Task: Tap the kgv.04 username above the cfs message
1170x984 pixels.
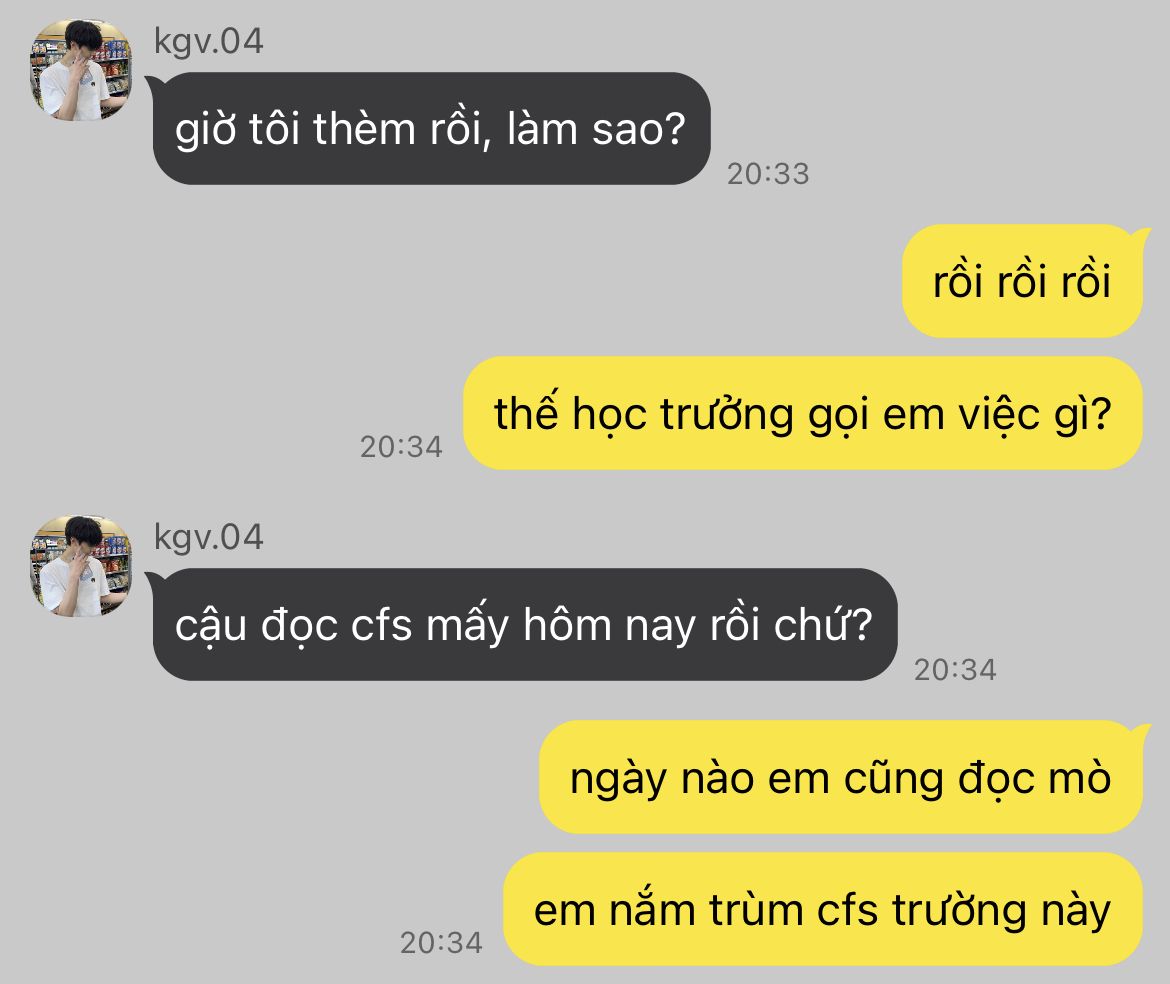Action: (x=208, y=538)
